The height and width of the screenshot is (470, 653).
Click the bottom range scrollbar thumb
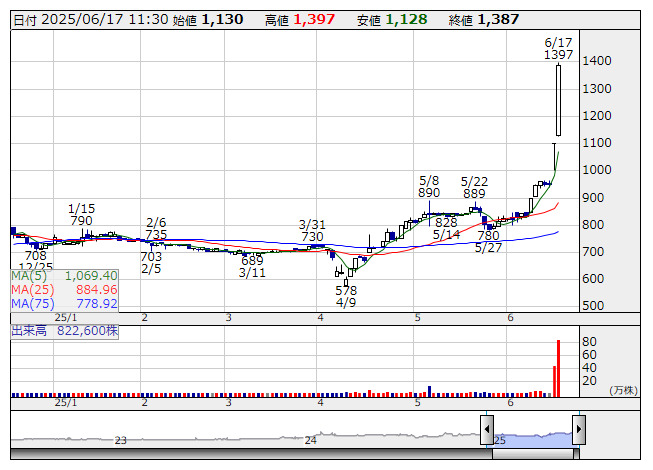[532, 453]
